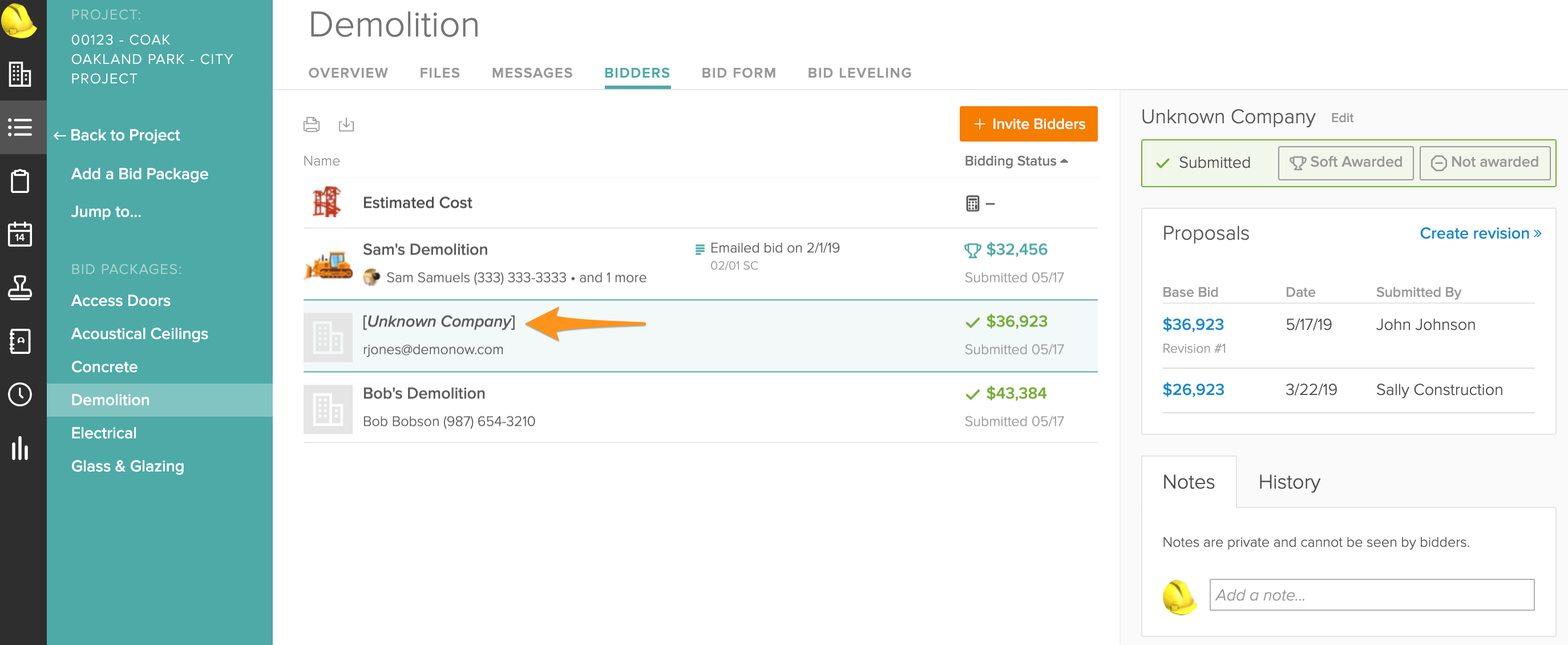Switch to the Bid Leveling tab
This screenshot has height=645, width=1568.
[x=859, y=73]
